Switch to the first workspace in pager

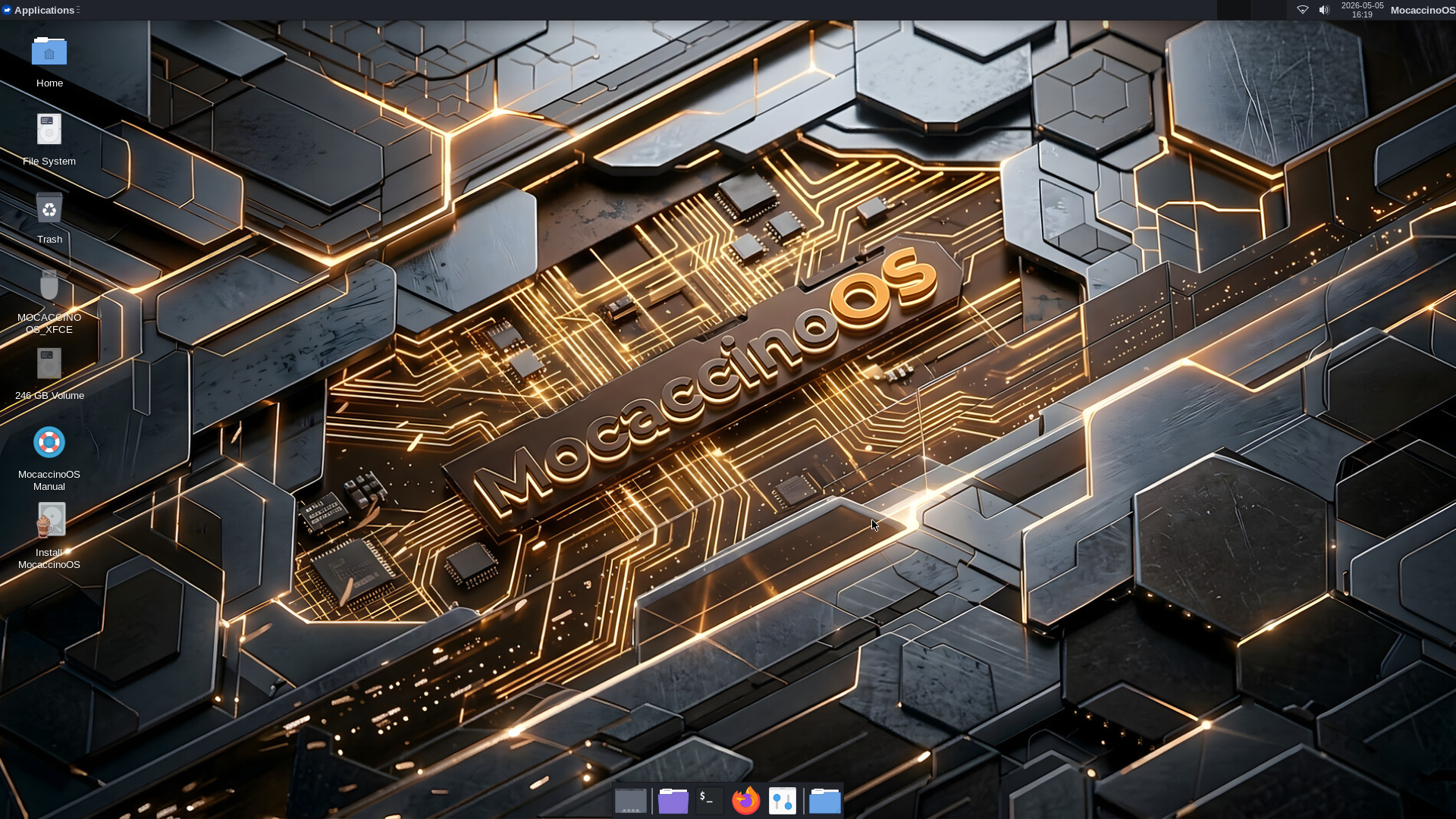point(1234,10)
